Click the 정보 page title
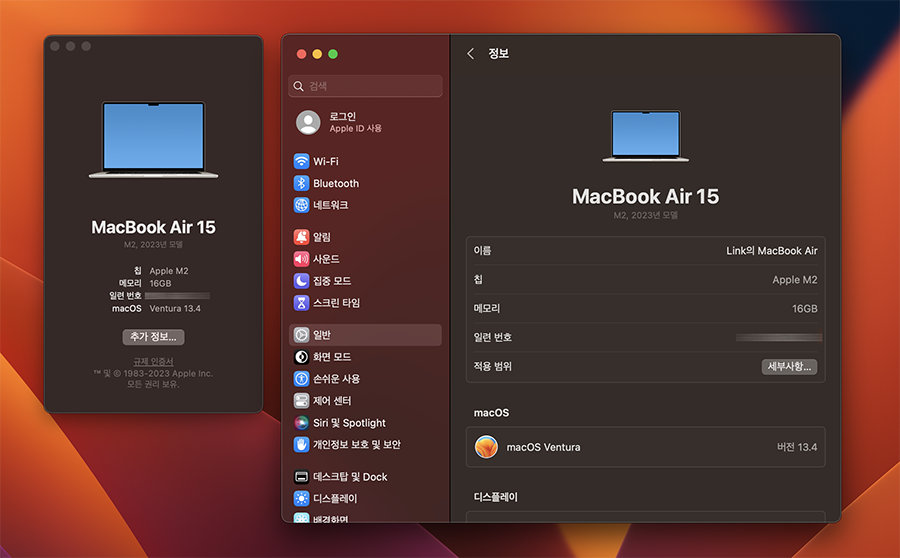Image resolution: width=900 pixels, height=558 pixels. [x=498, y=53]
